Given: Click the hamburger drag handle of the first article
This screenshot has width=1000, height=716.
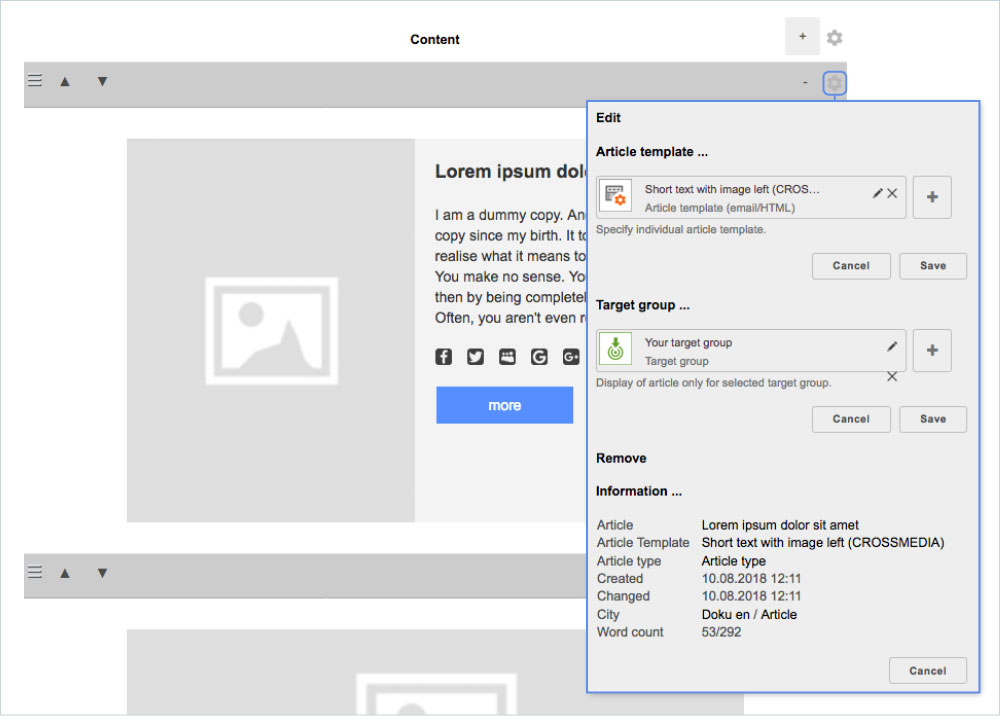Looking at the screenshot, I should [35, 81].
